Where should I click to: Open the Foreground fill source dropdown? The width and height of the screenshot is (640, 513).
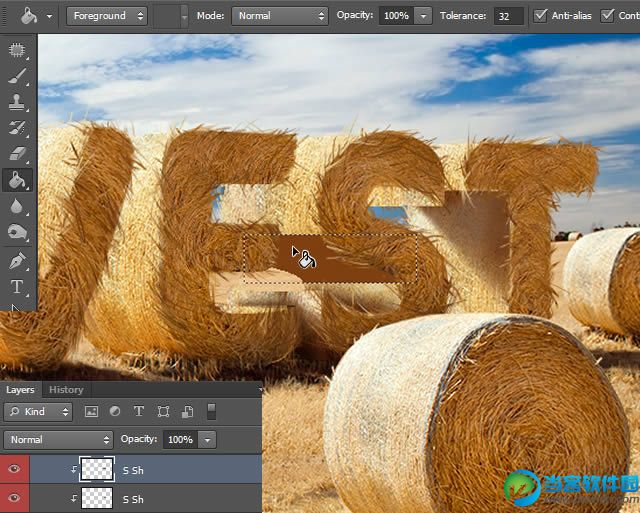[x=107, y=16]
